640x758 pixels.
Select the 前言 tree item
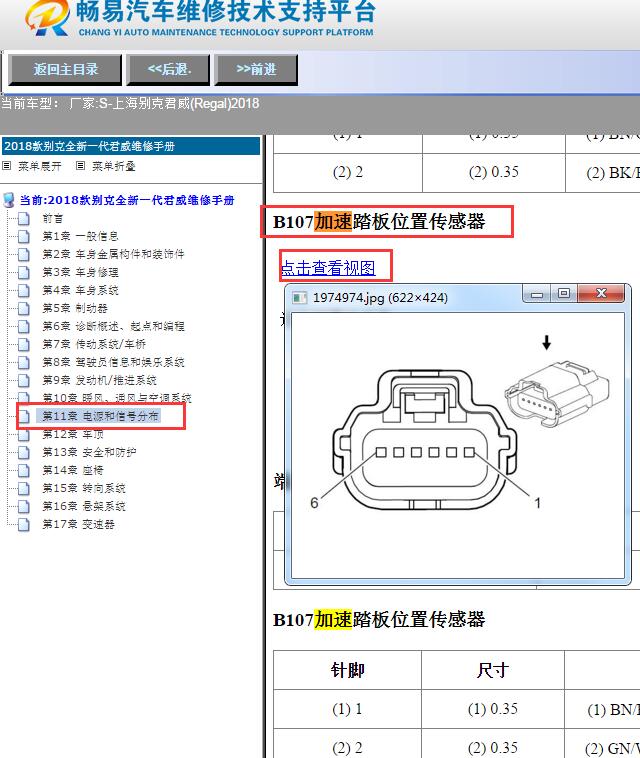pyautogui.click(x=53, y=219)
